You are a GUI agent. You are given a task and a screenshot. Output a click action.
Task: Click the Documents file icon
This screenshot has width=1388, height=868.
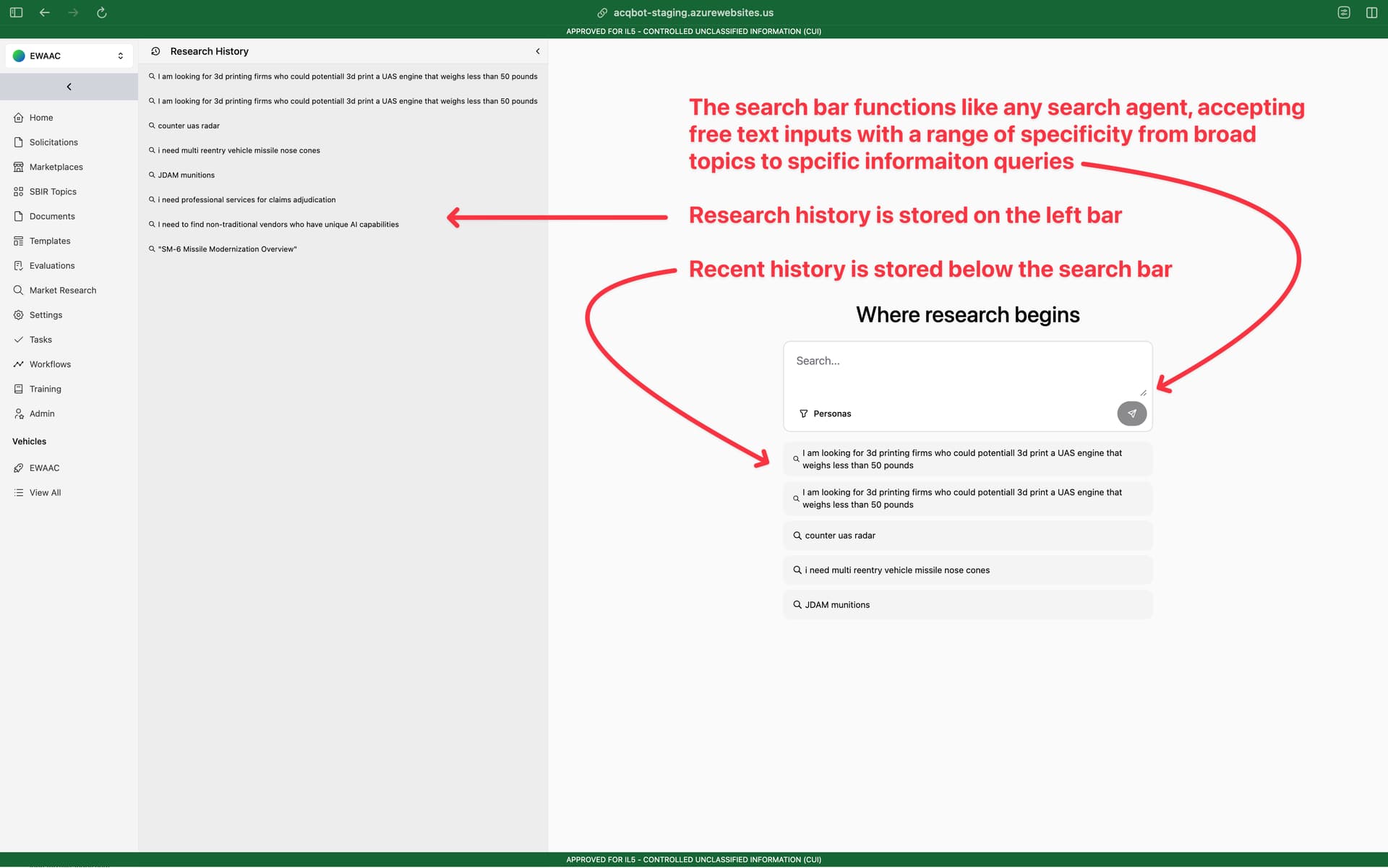19,216
